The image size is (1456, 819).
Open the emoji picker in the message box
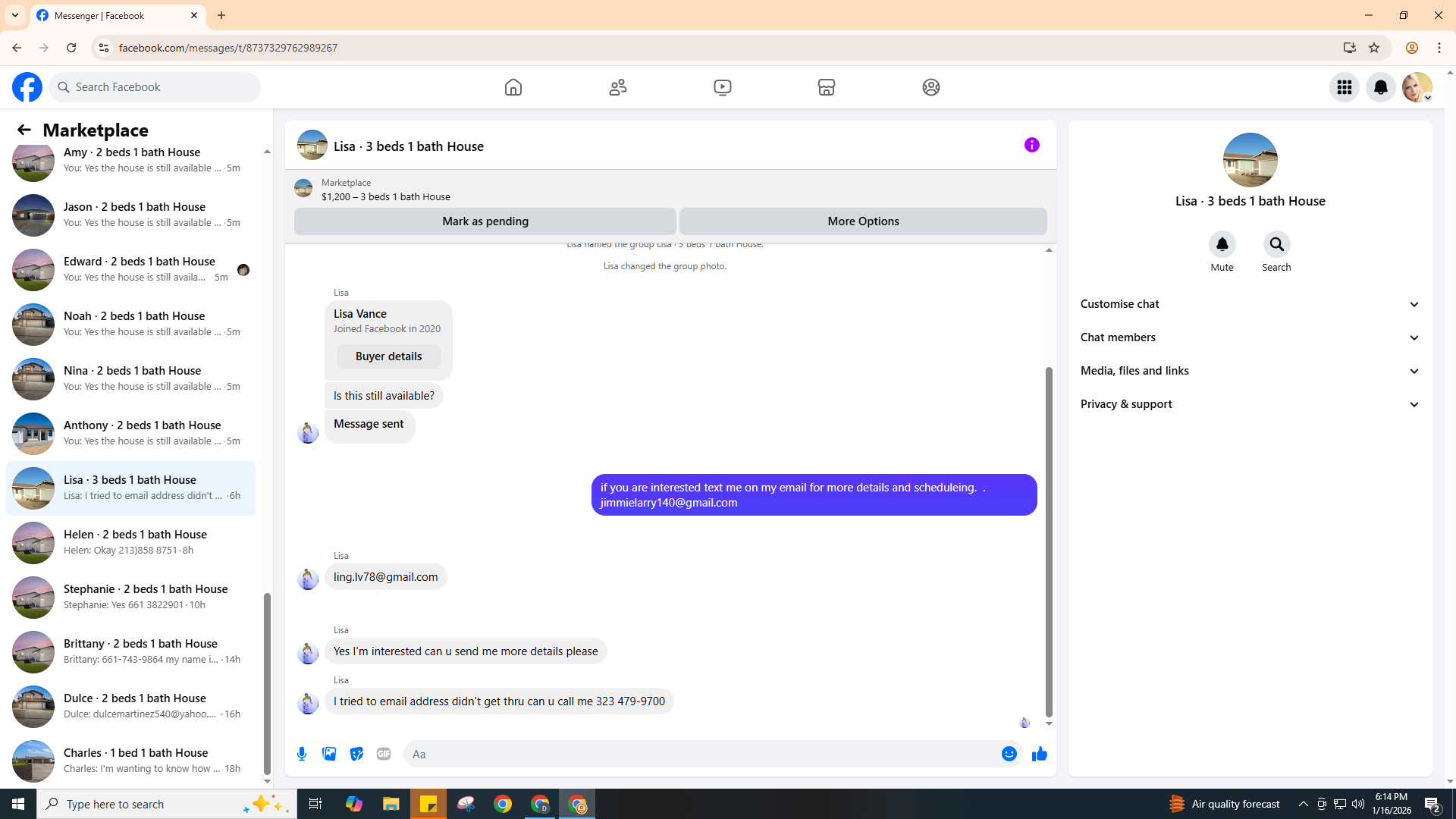click(x=1009, y=754)
